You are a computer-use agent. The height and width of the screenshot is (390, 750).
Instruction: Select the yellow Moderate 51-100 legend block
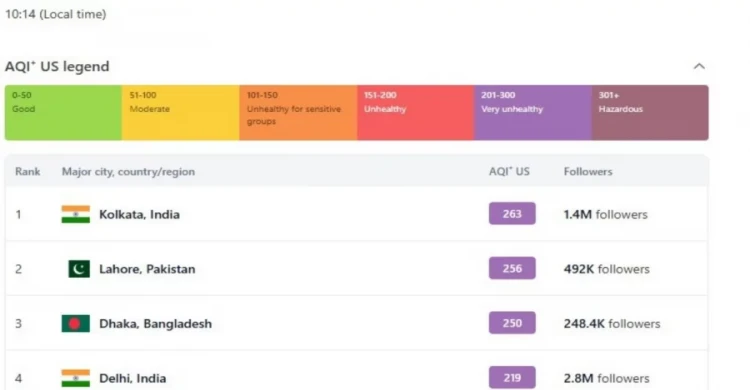coord(181,113)
